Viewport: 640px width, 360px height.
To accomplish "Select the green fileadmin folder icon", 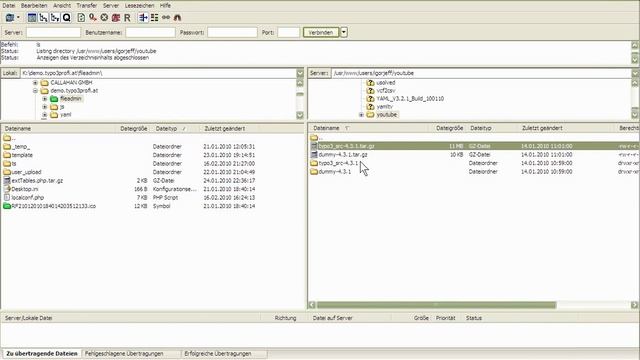I will [x=54, y=99].
